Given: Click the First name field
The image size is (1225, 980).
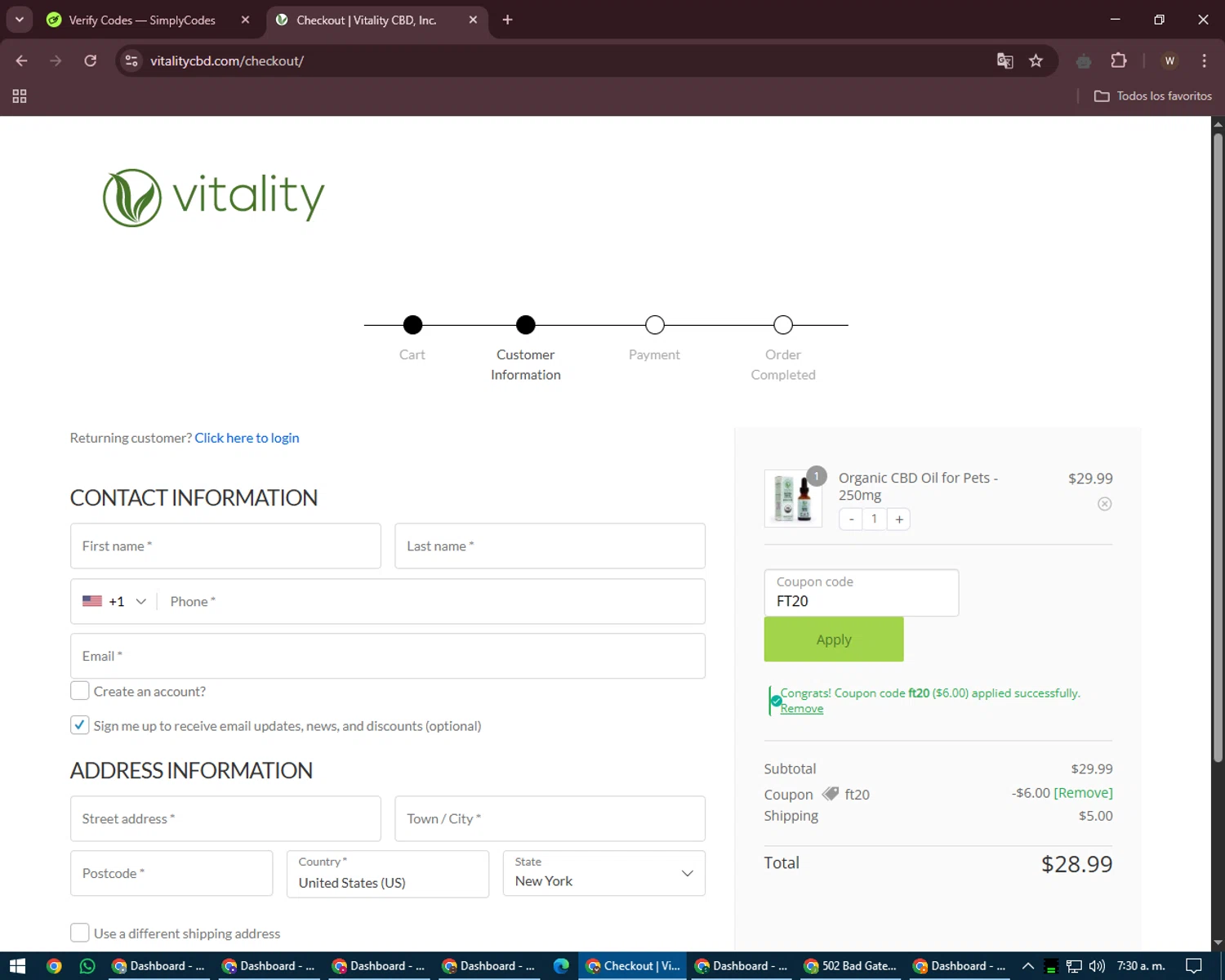Looking at the screenshot, I should coord(225,546).
